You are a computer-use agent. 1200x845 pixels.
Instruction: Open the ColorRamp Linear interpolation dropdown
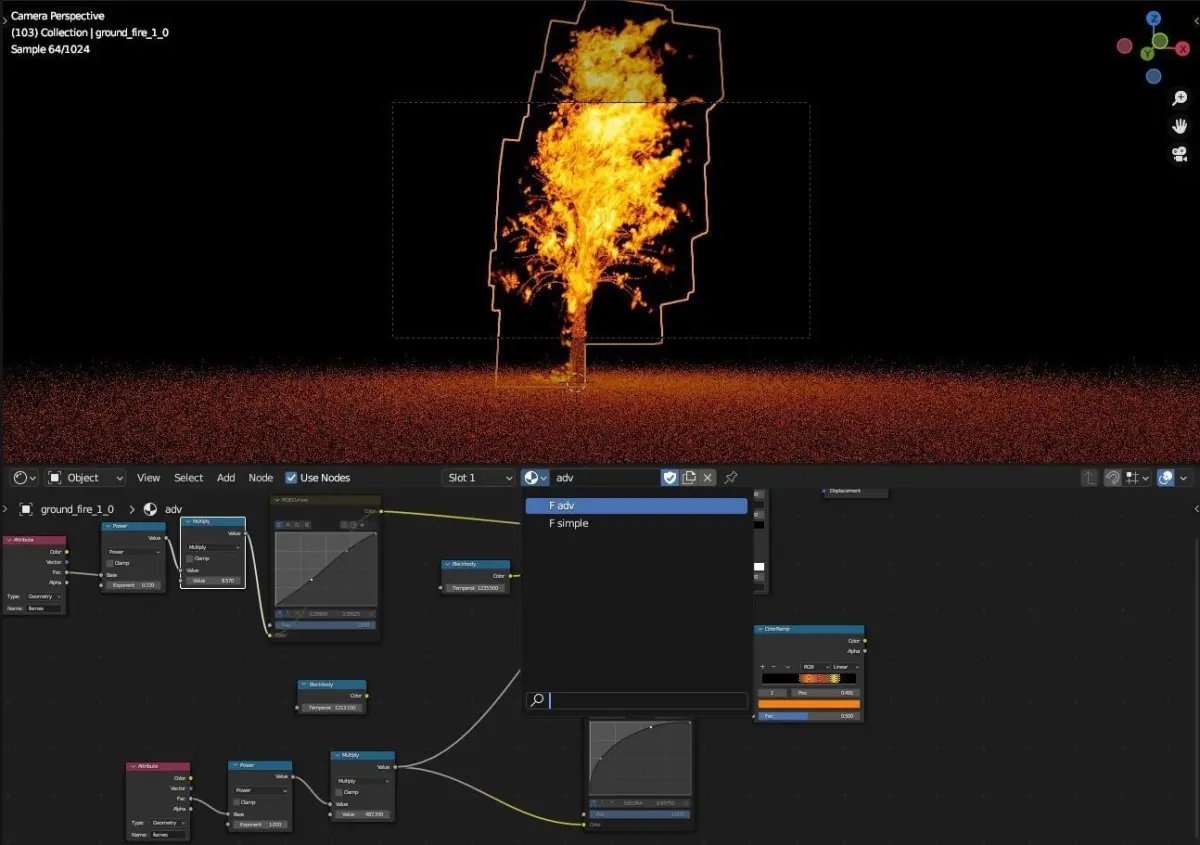click(x=844, y=667)
